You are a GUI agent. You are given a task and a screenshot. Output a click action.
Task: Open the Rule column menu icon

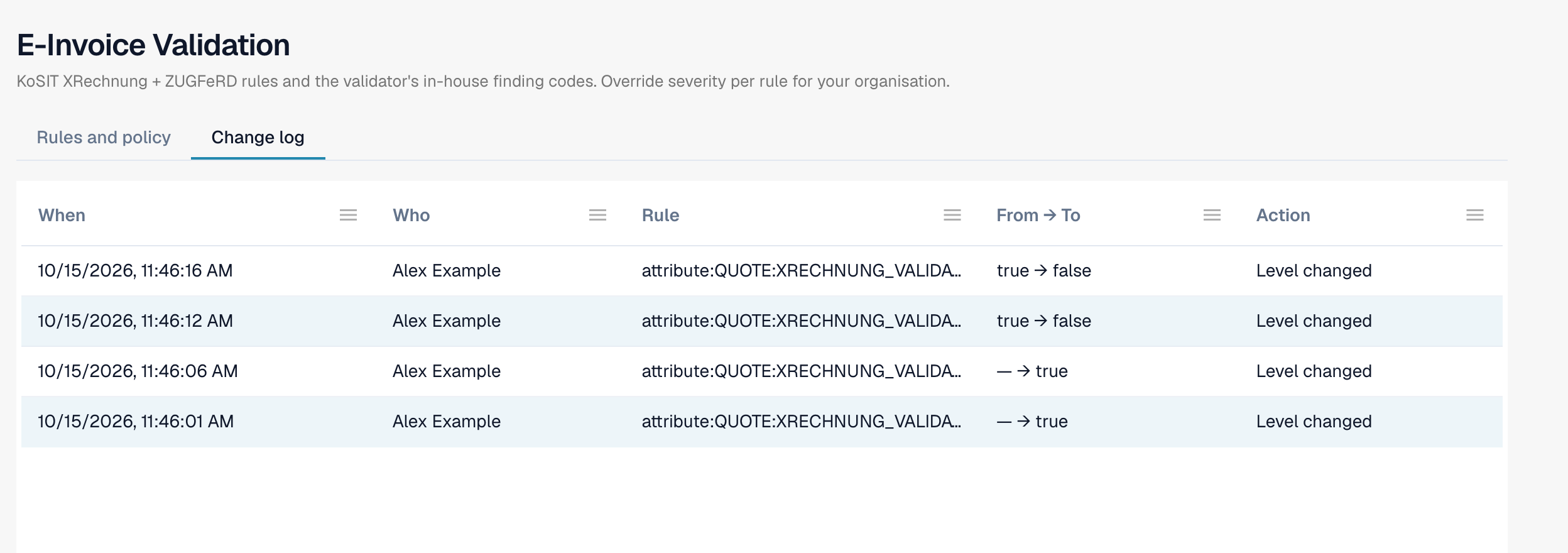click(952, 216)
